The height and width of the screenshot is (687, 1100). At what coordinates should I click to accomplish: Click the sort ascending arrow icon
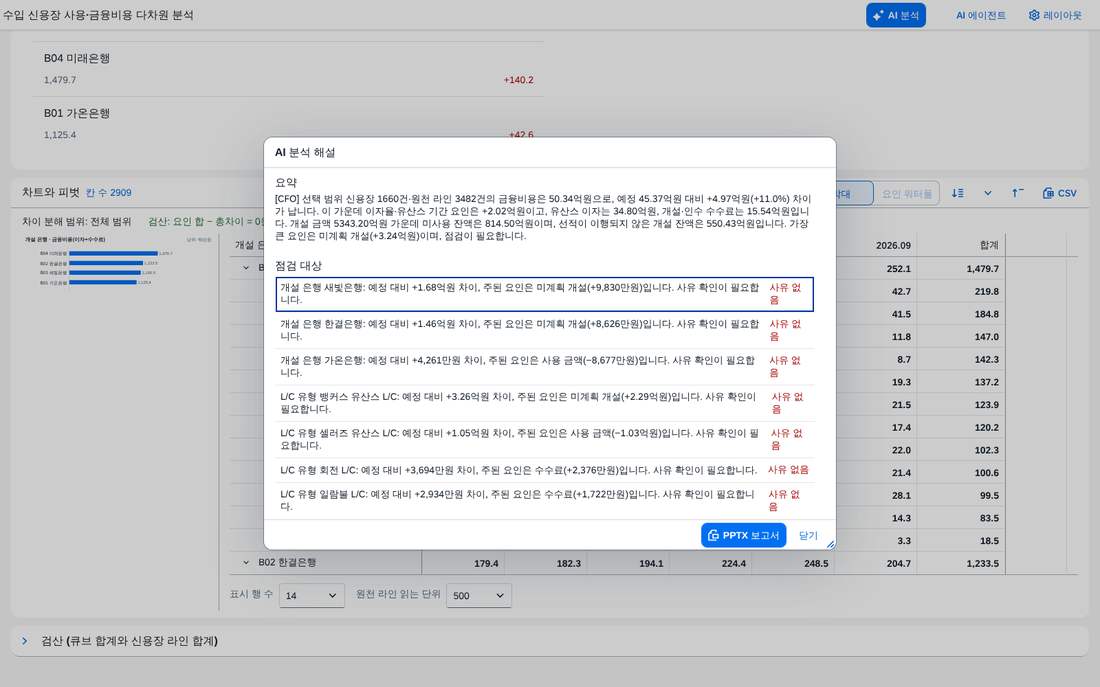pos(1017,193)
